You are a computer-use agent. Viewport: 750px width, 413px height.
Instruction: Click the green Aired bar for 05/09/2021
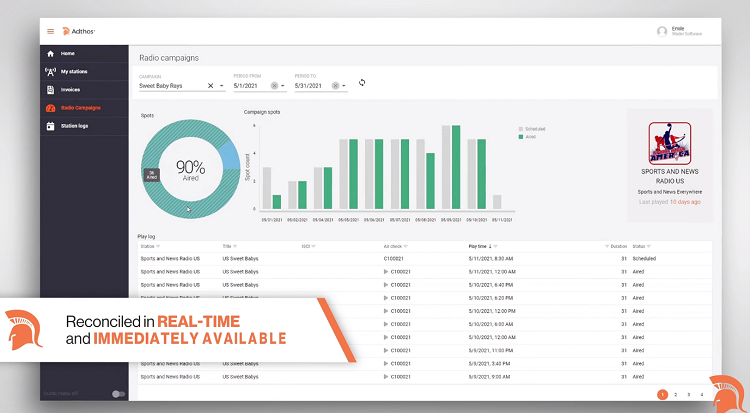click(456, 167)
